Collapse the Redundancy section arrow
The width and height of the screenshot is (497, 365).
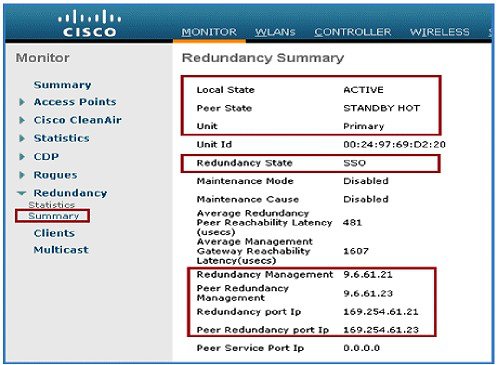(22, 193)
